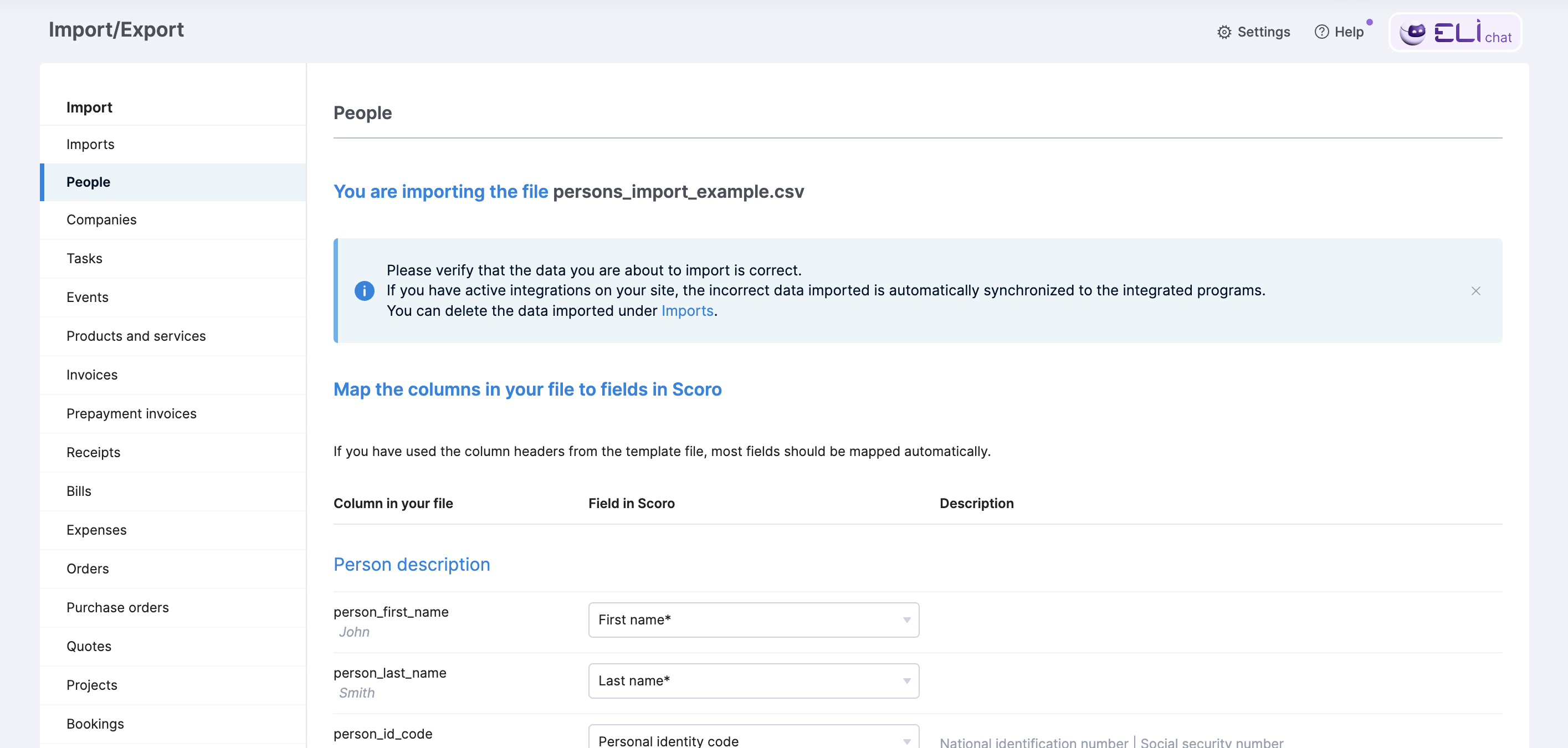The image size is (1568, 748).
Task: Click the person_last_name column label
Action: [390, 673]
